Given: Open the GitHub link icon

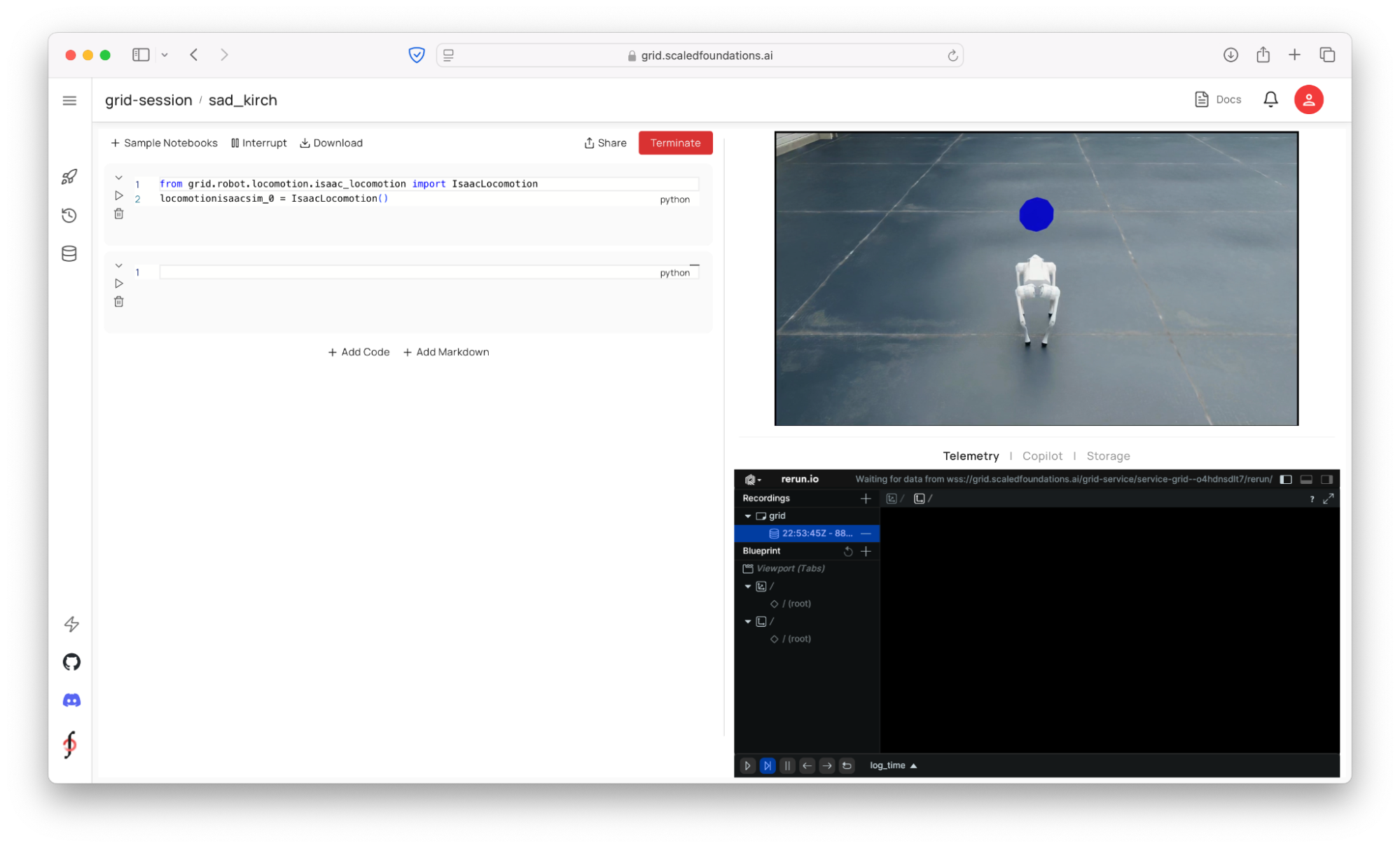Looking at the screenshot, I should tap(71, 662).
